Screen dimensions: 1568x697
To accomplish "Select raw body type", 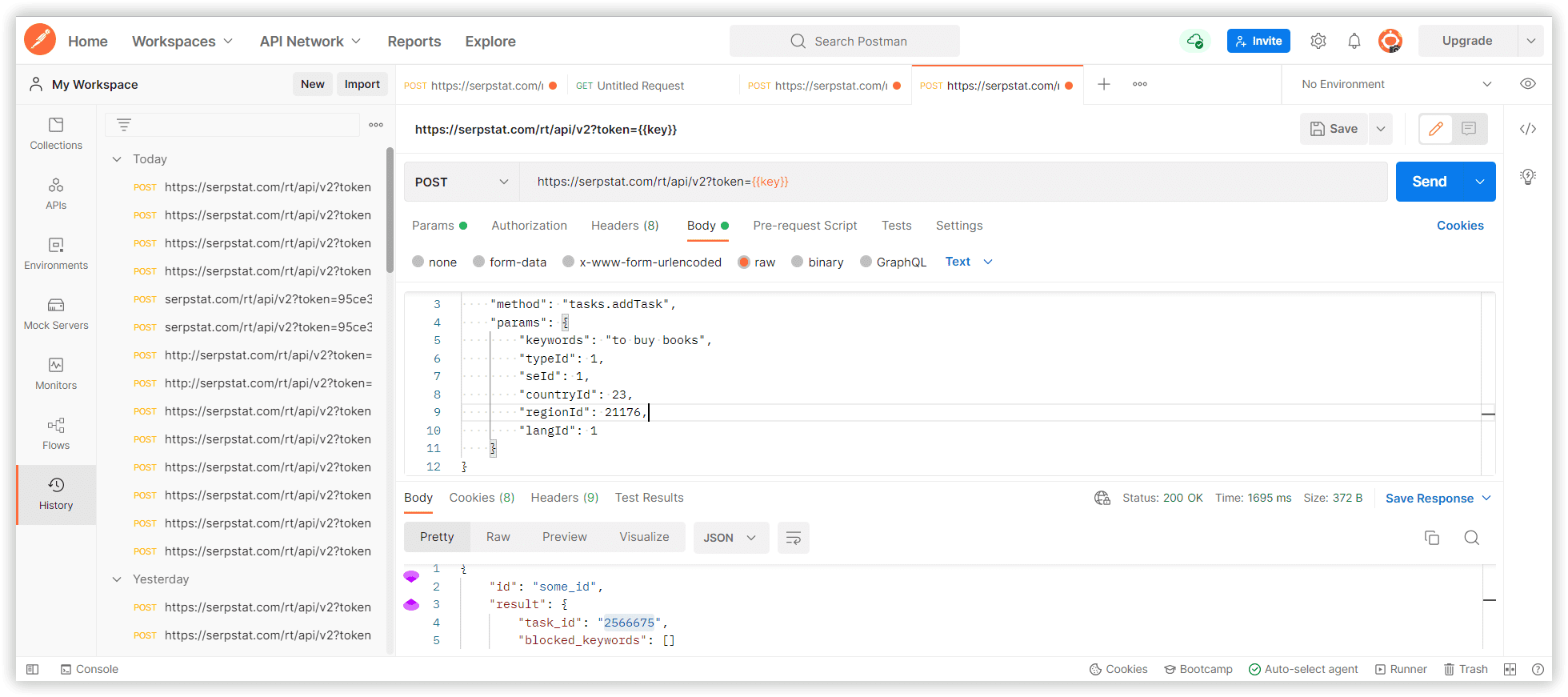I will tap(744, 262).
